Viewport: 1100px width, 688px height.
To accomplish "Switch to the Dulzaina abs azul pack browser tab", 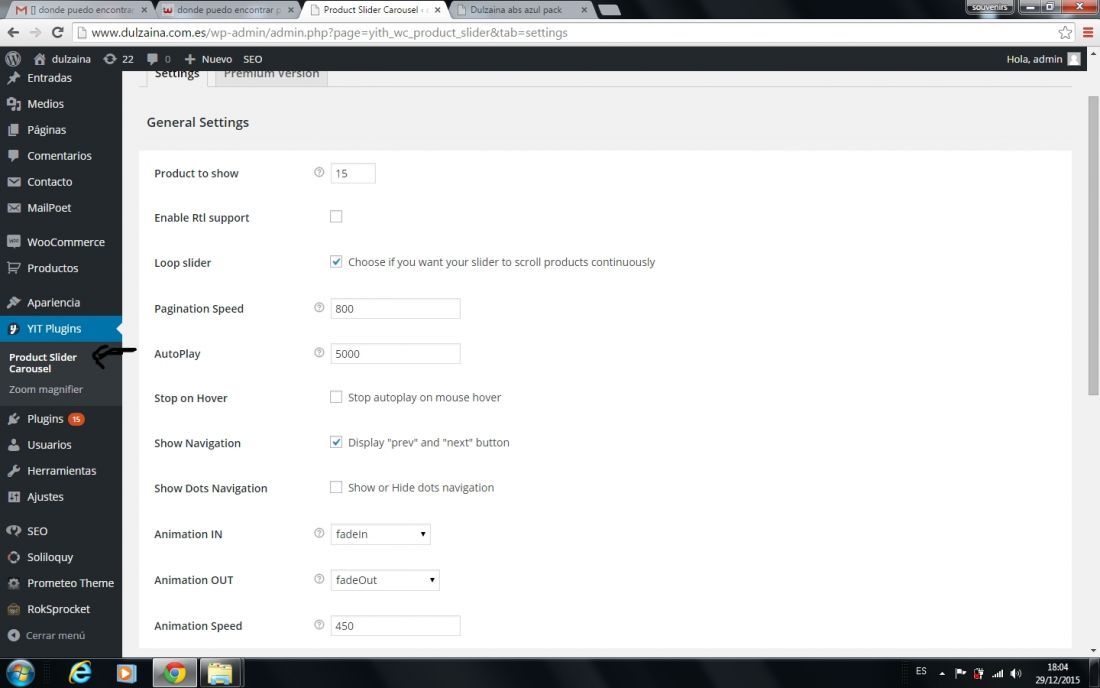I will tap(523, 10).
